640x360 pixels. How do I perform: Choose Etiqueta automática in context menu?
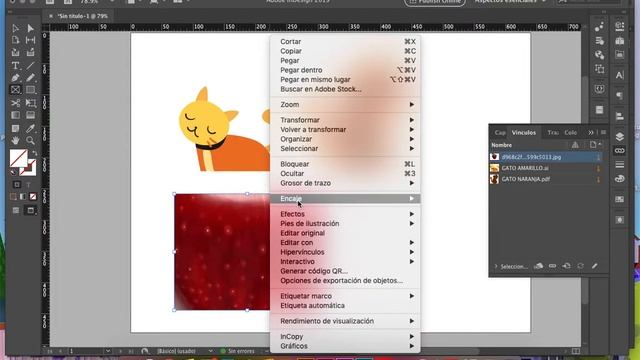point(345,306)
